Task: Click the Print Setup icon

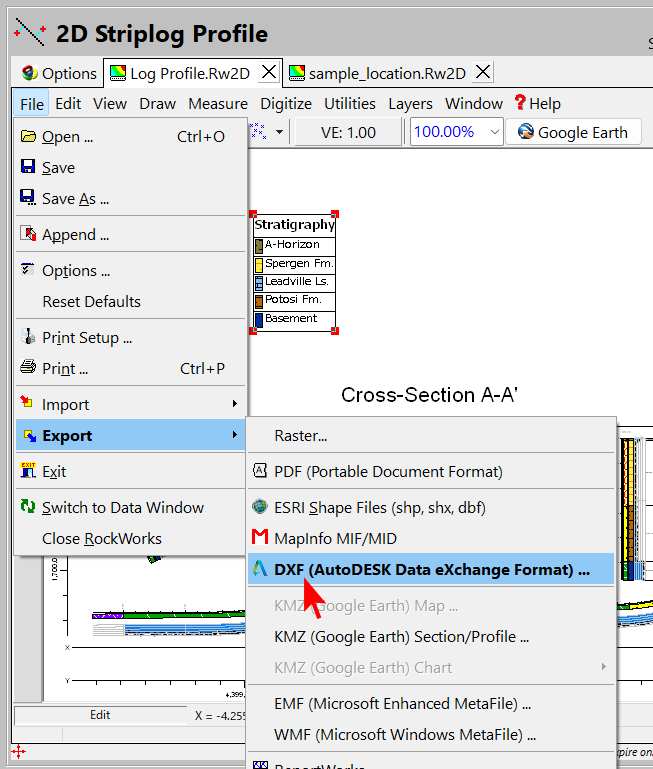Action: pos(28,337)
